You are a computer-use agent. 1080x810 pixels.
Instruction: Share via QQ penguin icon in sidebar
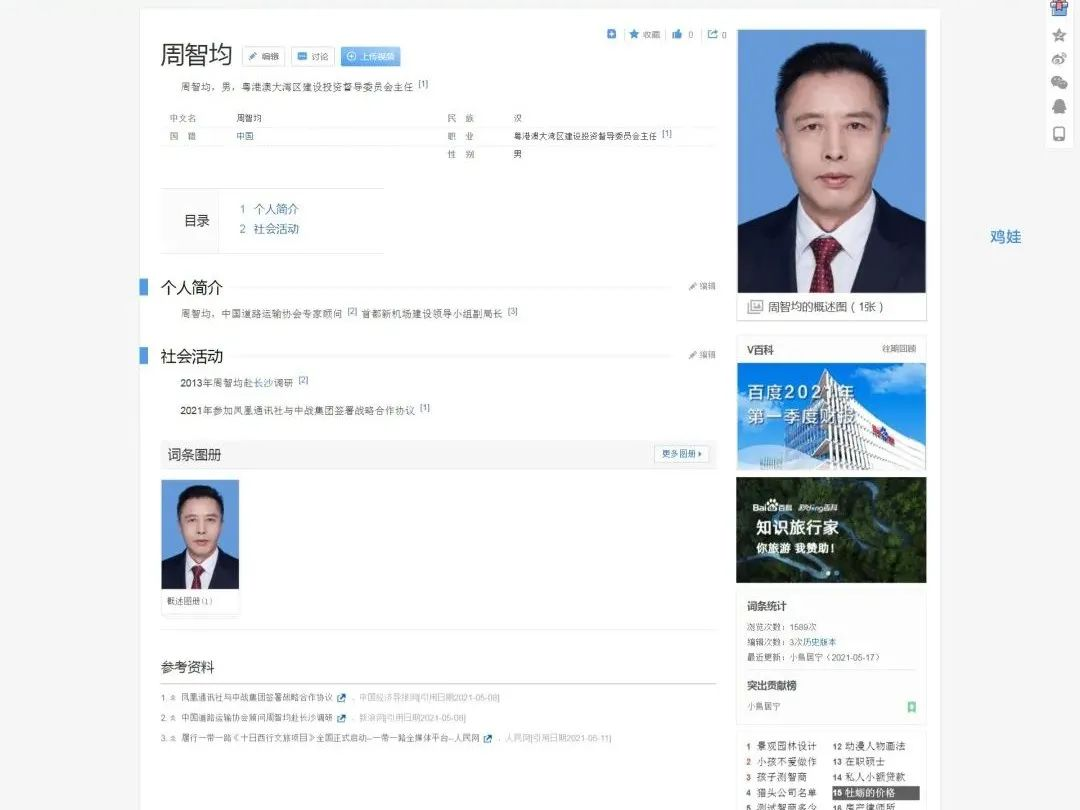(1059, 107)
